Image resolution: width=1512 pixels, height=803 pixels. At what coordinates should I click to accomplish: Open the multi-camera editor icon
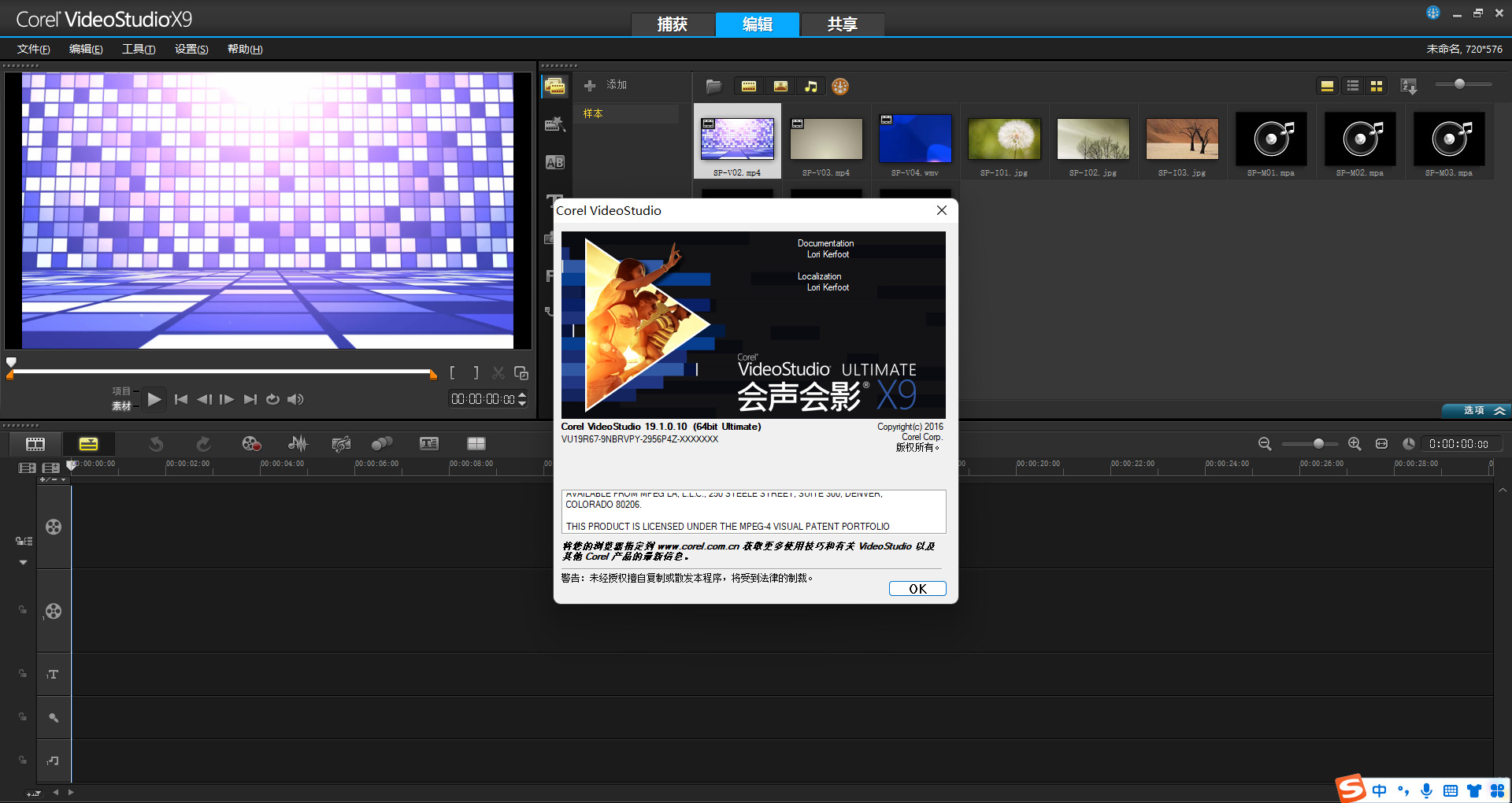click(x=476, y=444)
